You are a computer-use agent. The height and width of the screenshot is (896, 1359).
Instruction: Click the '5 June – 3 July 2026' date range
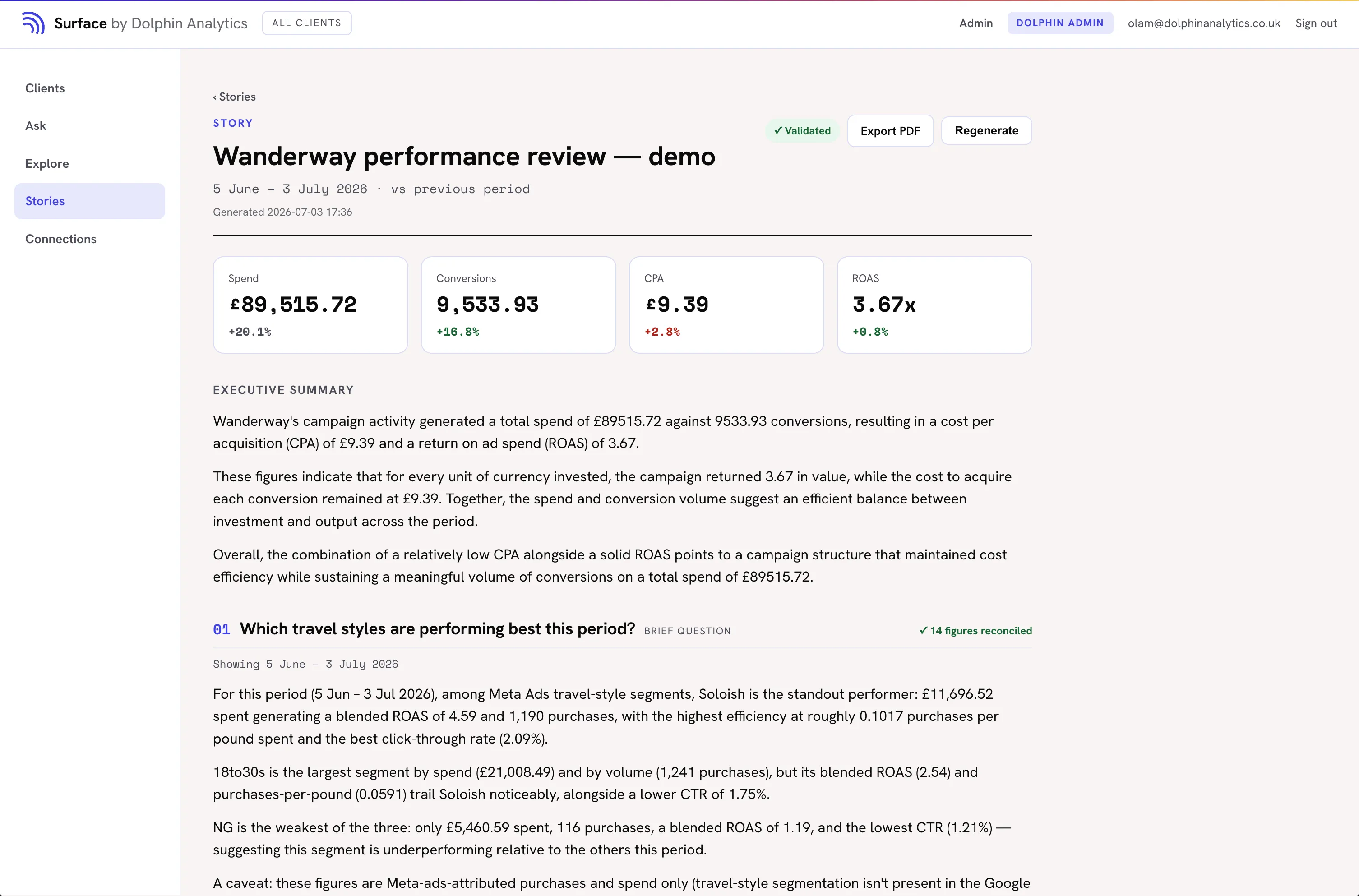290,189
